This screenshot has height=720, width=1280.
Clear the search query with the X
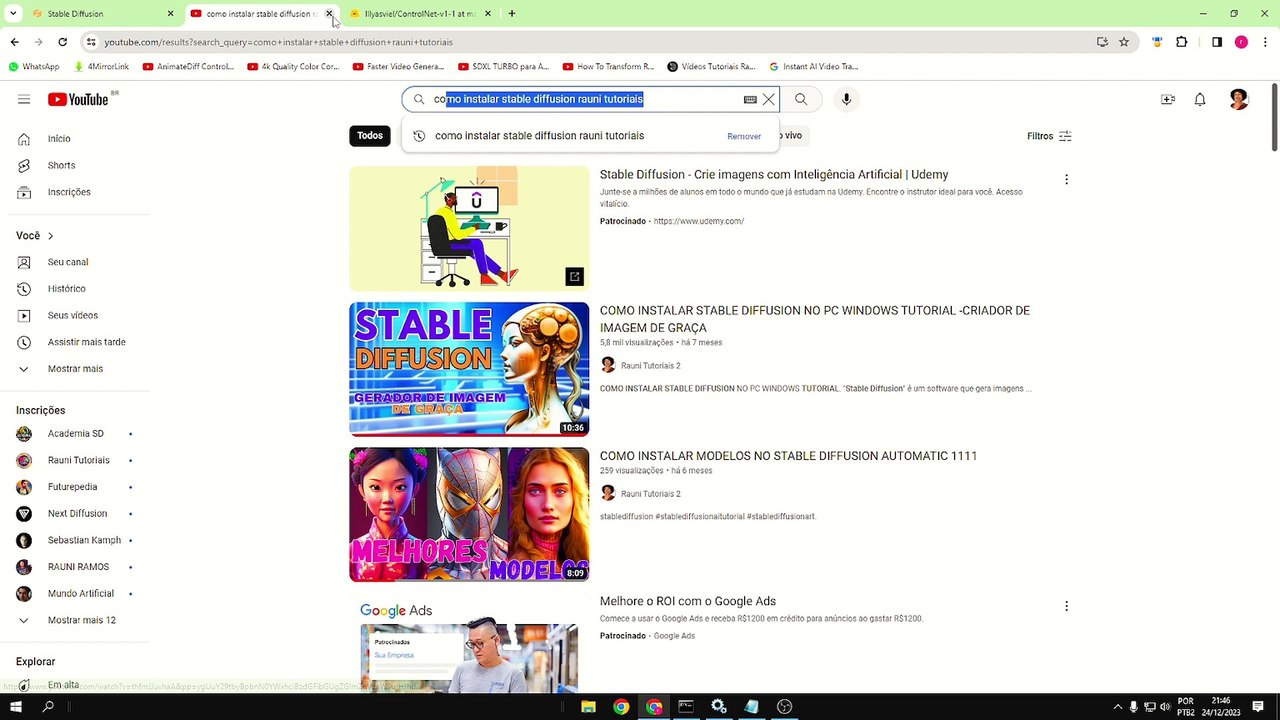tap(768, 99)
